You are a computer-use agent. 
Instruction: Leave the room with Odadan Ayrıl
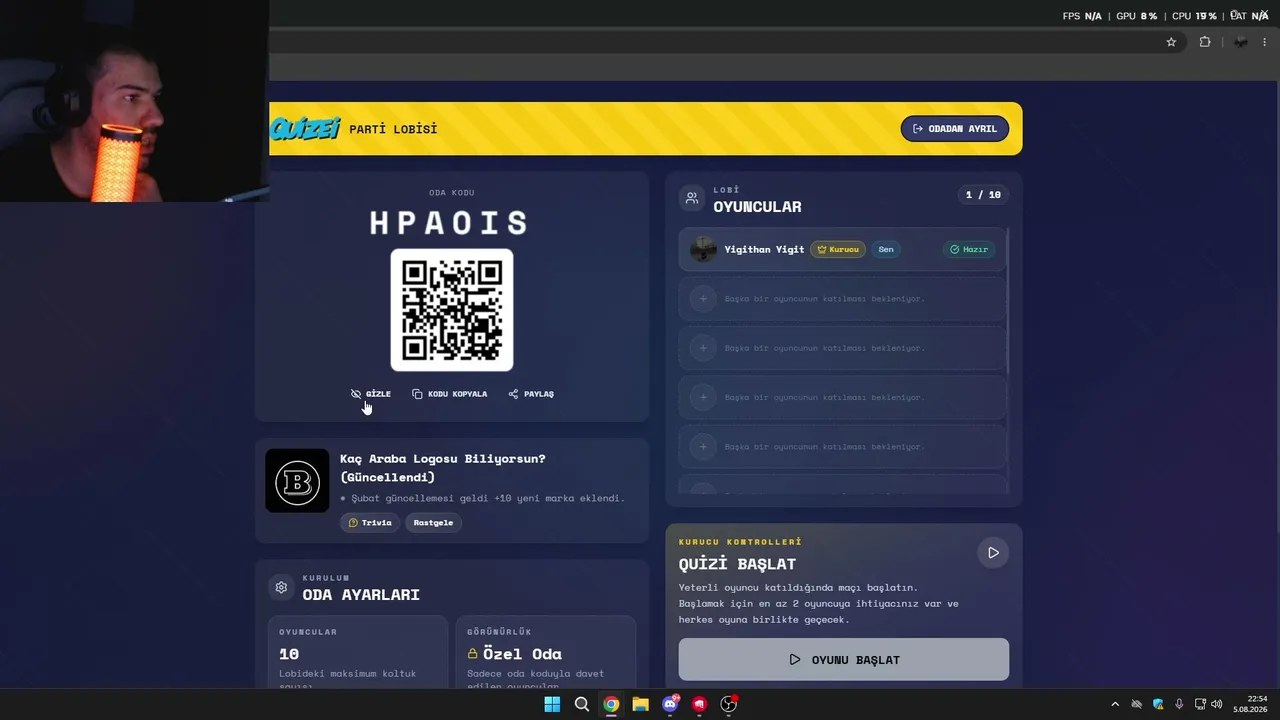point(955,129)
